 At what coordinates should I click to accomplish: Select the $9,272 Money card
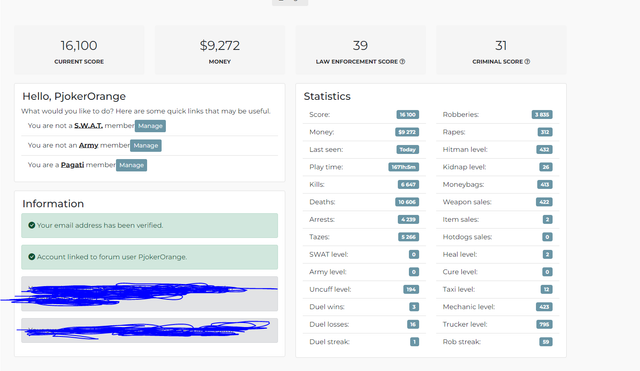click(220, 50)
